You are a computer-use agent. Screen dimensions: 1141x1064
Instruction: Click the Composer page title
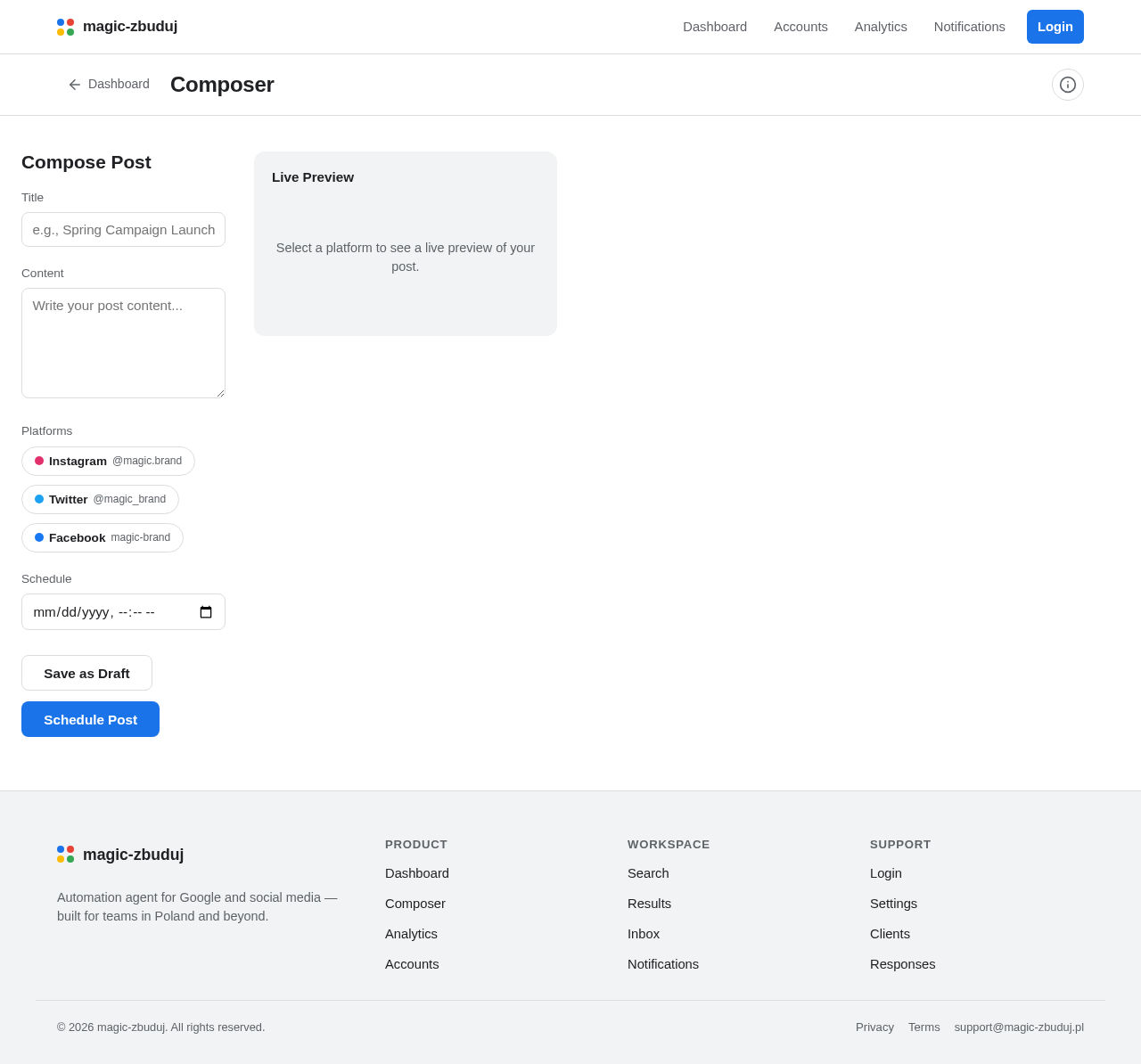(x=222, y=85)
